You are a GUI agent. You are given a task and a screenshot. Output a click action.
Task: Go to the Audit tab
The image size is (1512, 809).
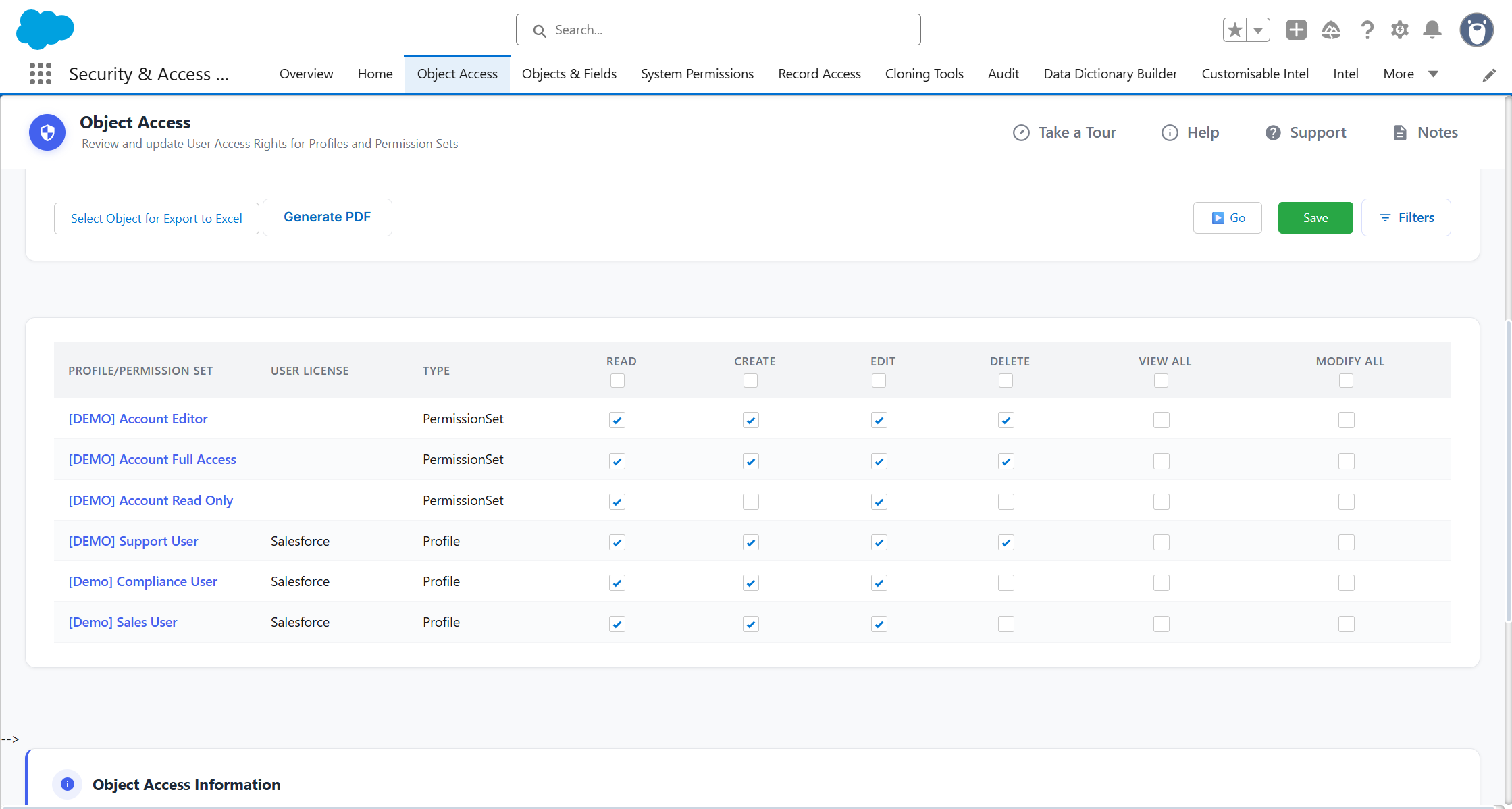1003,74
